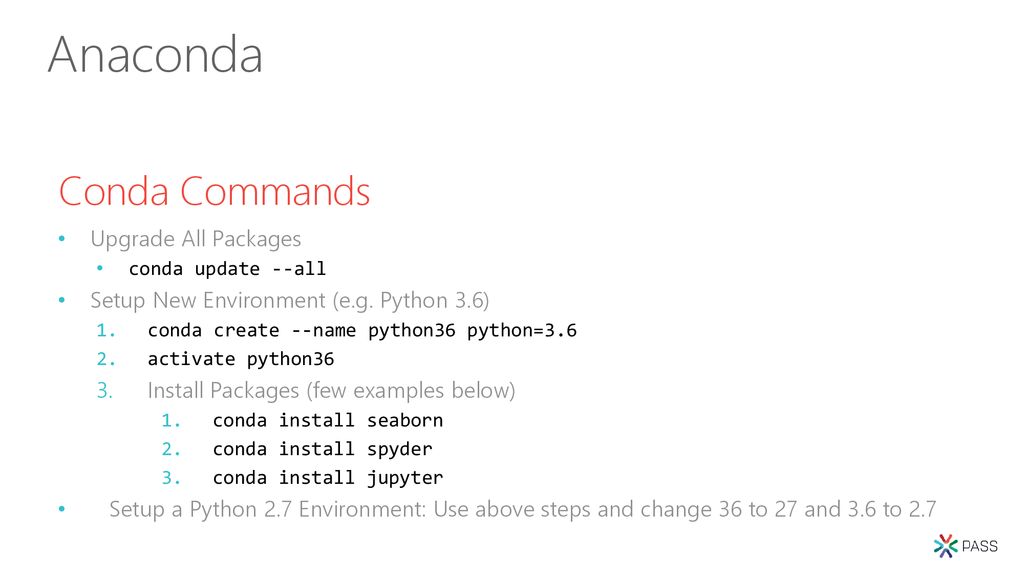The width and height of the screenshot is (1024, 576).
Task: Click the word jupyter in install command
Action: point(405,478)
